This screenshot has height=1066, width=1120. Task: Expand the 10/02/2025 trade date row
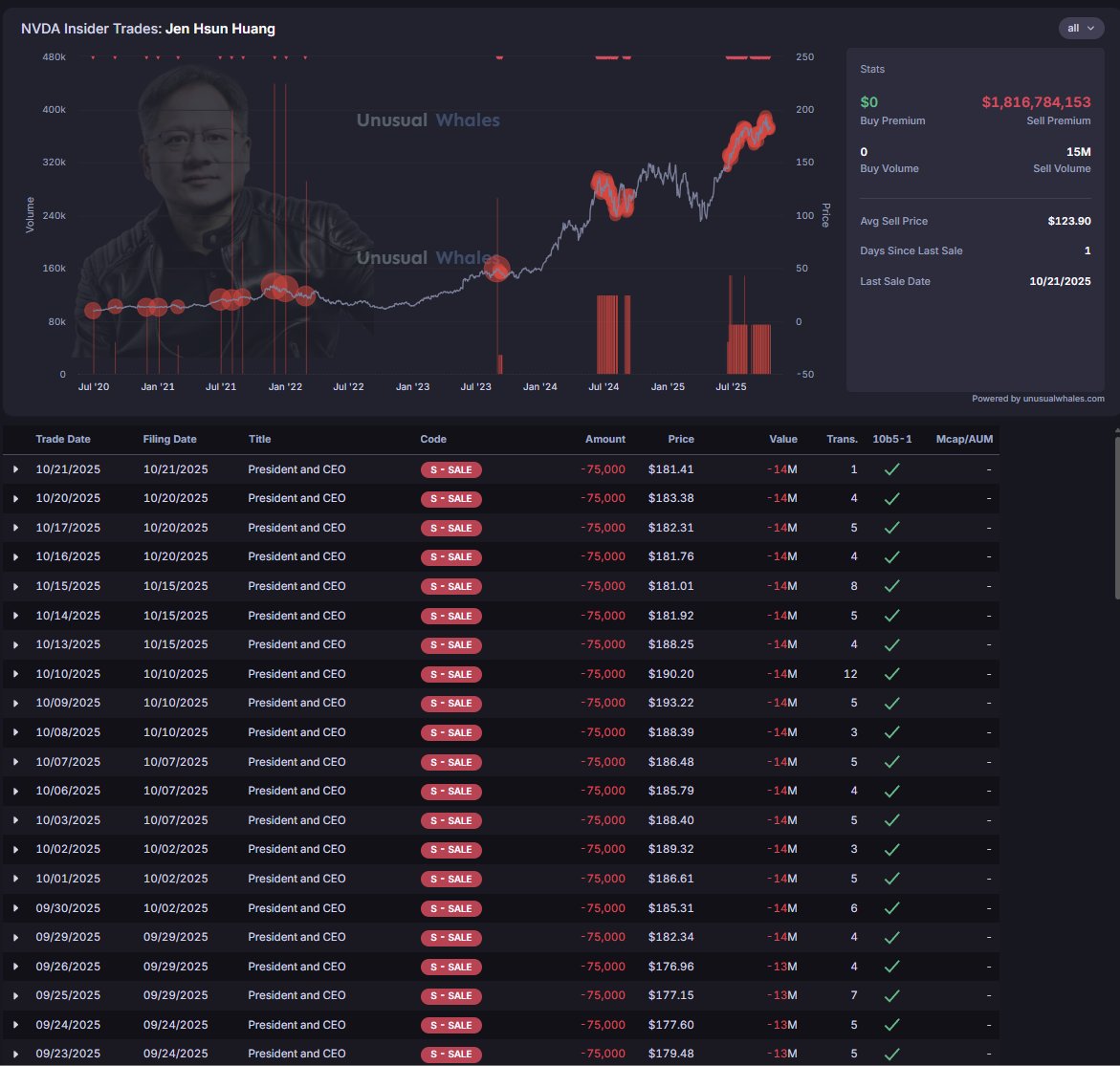pyautogui.click(x=15, y=850)
